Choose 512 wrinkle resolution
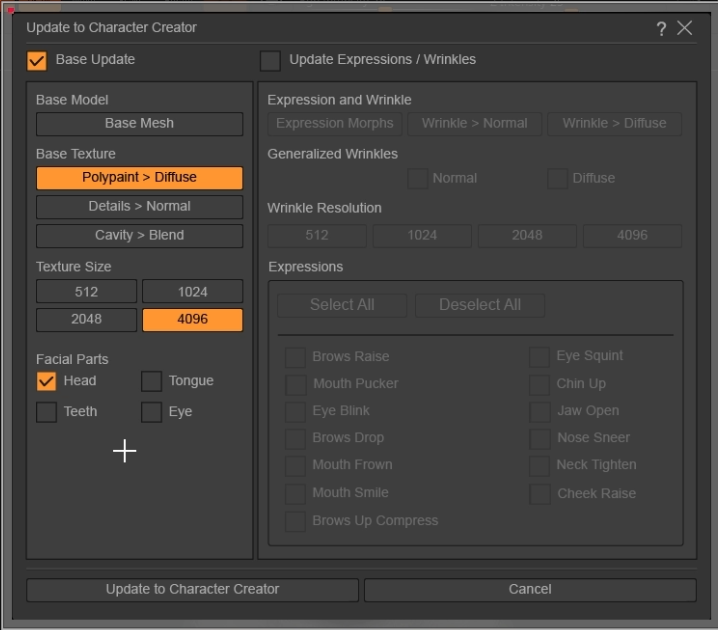This screenshot has height=630, width=718. click(x=317, y=235)
